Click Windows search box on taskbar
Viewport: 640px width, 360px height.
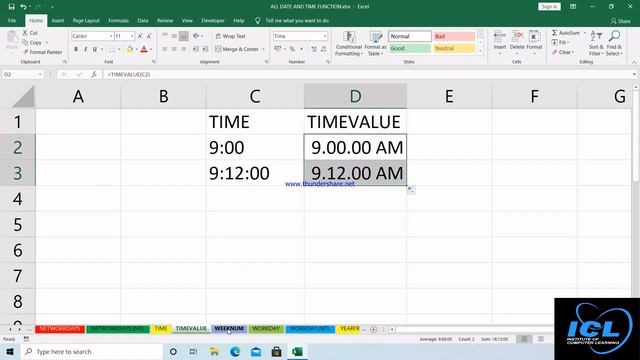[92, 351]
